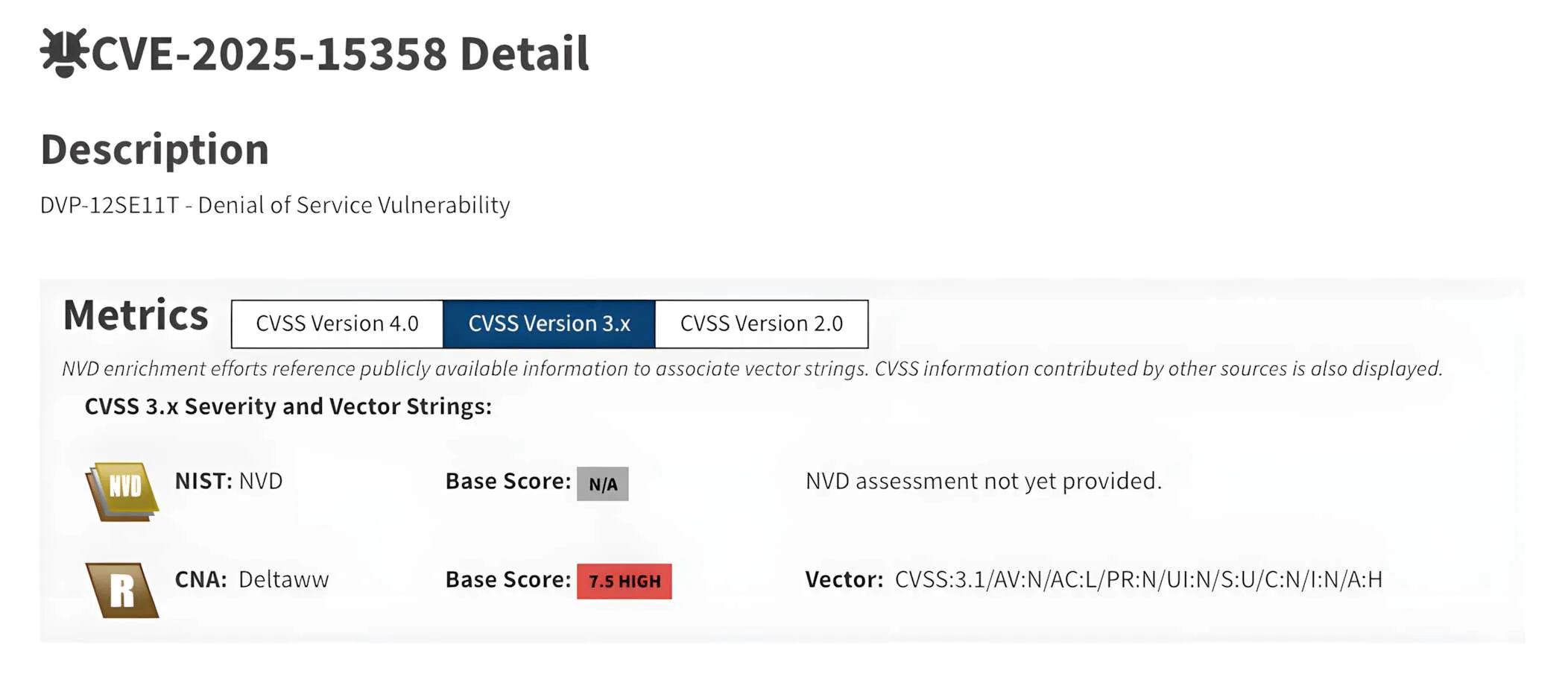The height and width of the screenshot is (677, 1568).
Task: Click the gold NVD badge icon
Action: (x=123, y=490)
